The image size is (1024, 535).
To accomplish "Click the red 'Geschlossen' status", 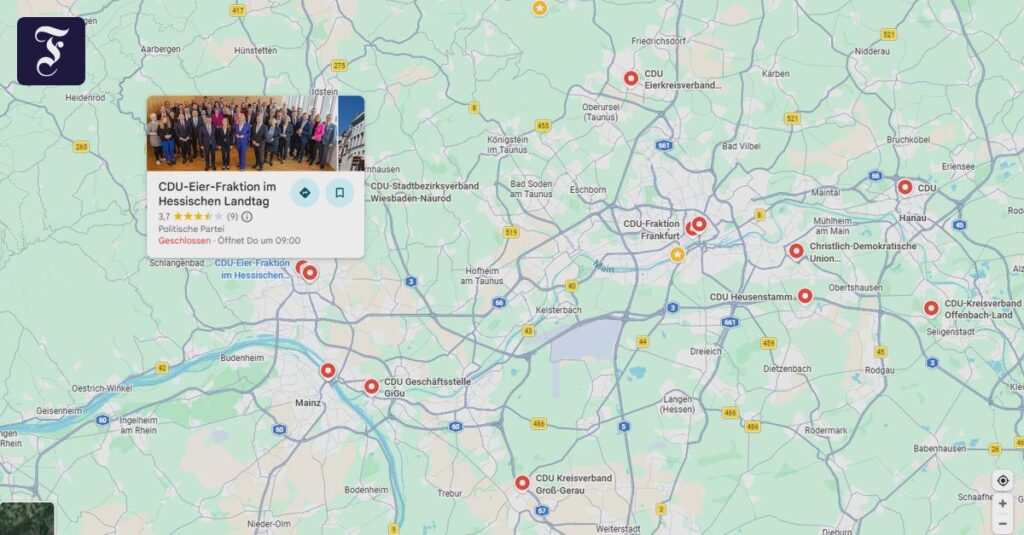I will pyautogui.click(x=185, y=240).
